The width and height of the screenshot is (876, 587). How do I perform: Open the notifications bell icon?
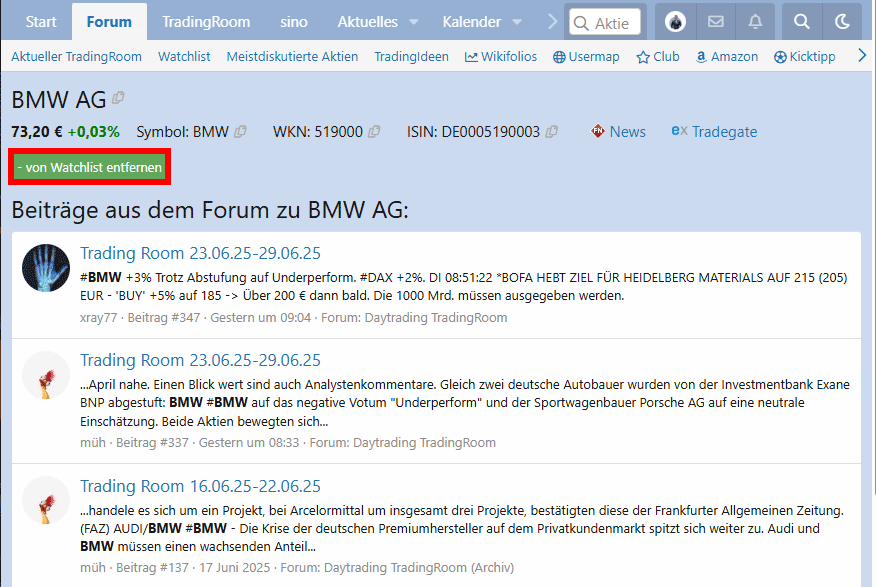click(755, 22)
